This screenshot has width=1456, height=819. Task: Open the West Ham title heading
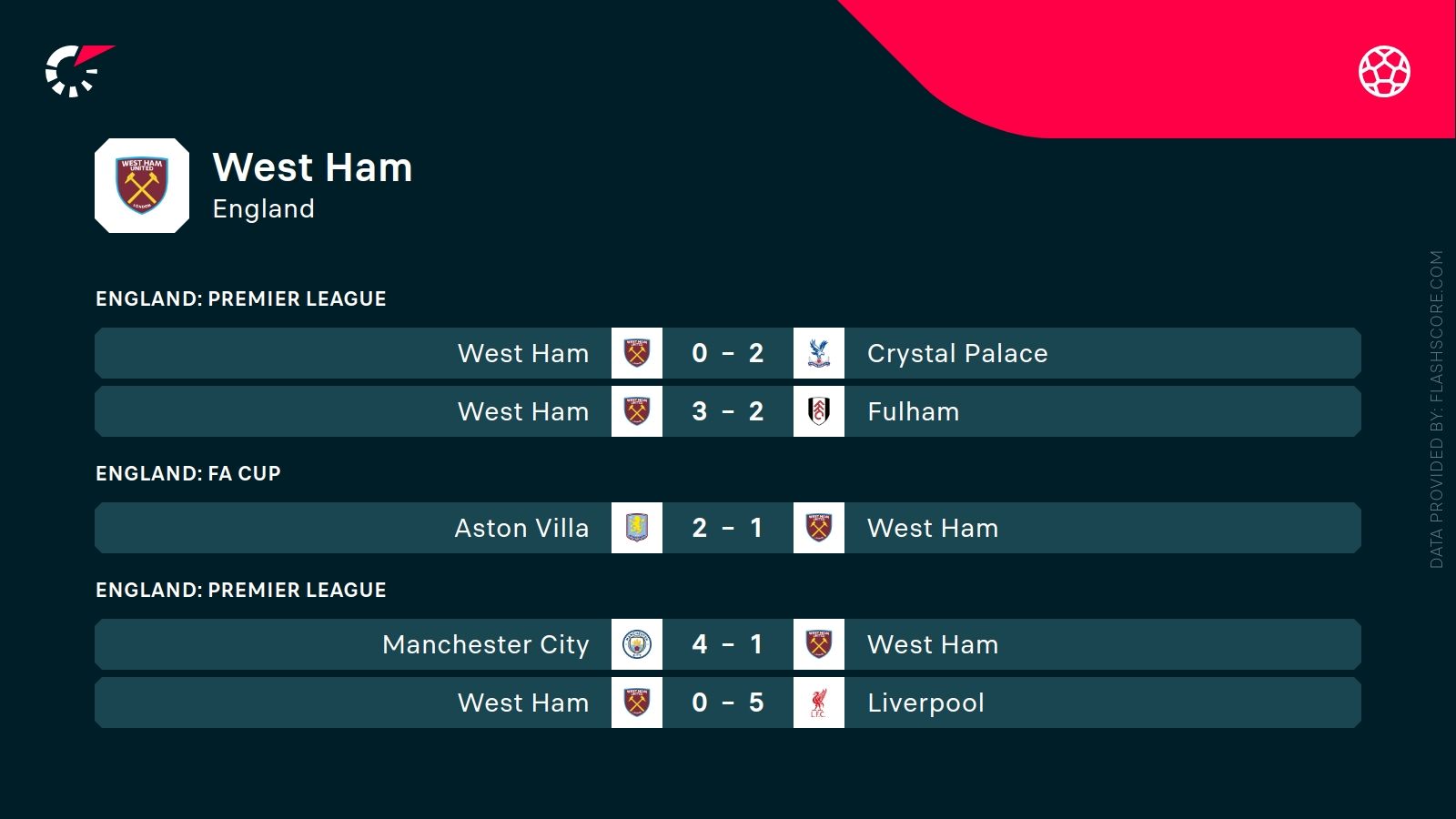[312, 167]
